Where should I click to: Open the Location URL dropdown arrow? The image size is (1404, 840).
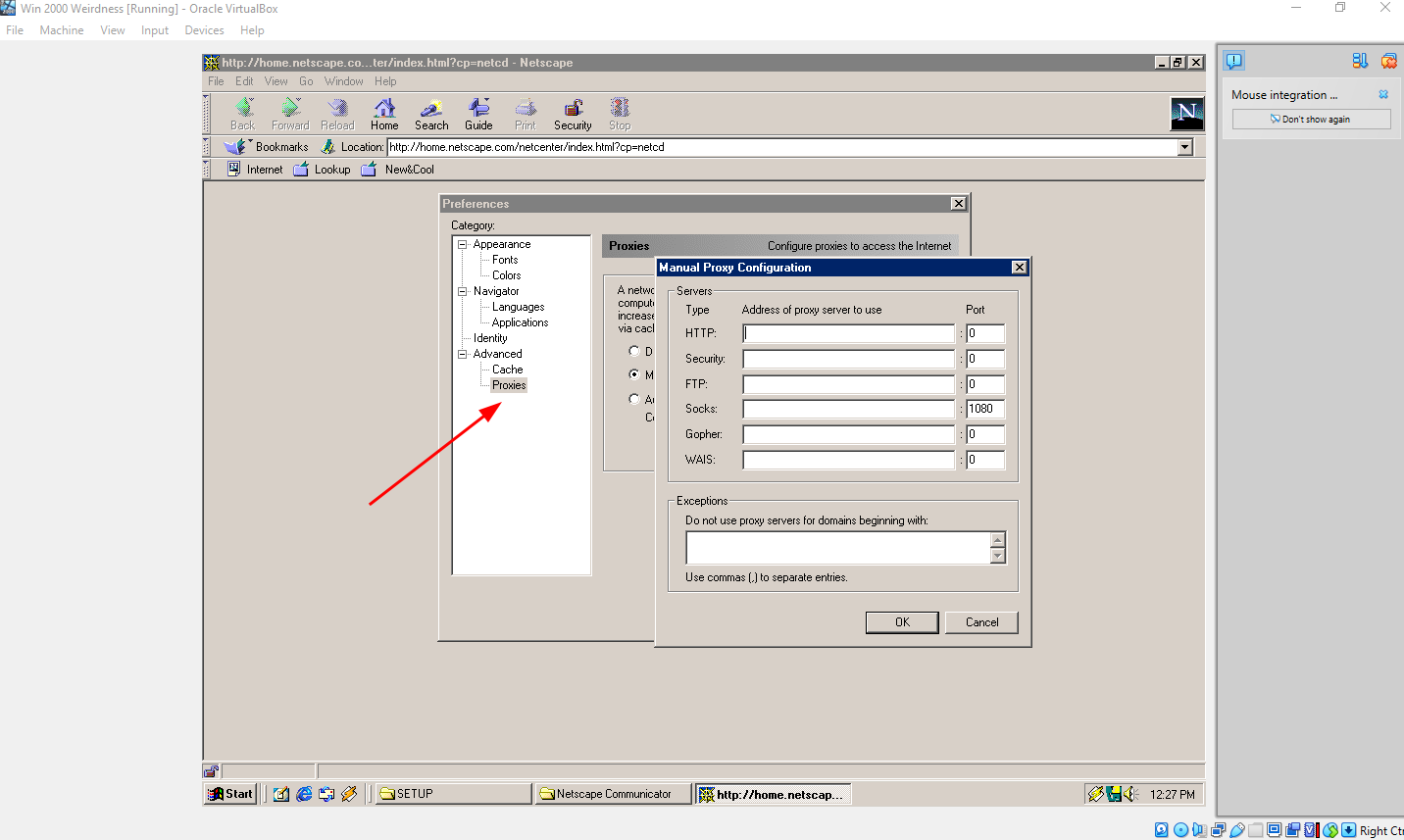pyautogui.click(x=1185, y=147)
